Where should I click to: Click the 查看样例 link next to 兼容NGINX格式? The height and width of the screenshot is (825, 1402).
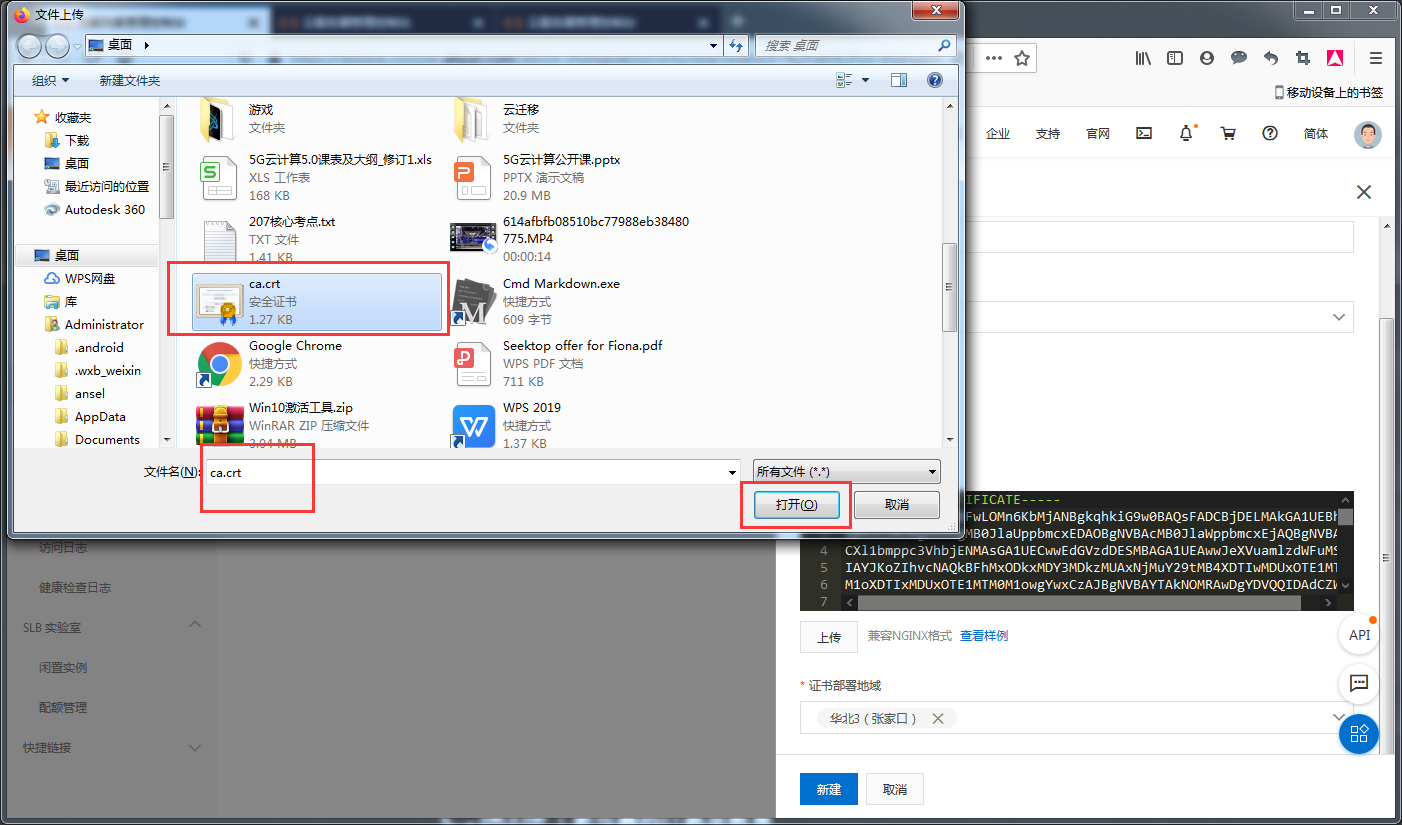983,634
